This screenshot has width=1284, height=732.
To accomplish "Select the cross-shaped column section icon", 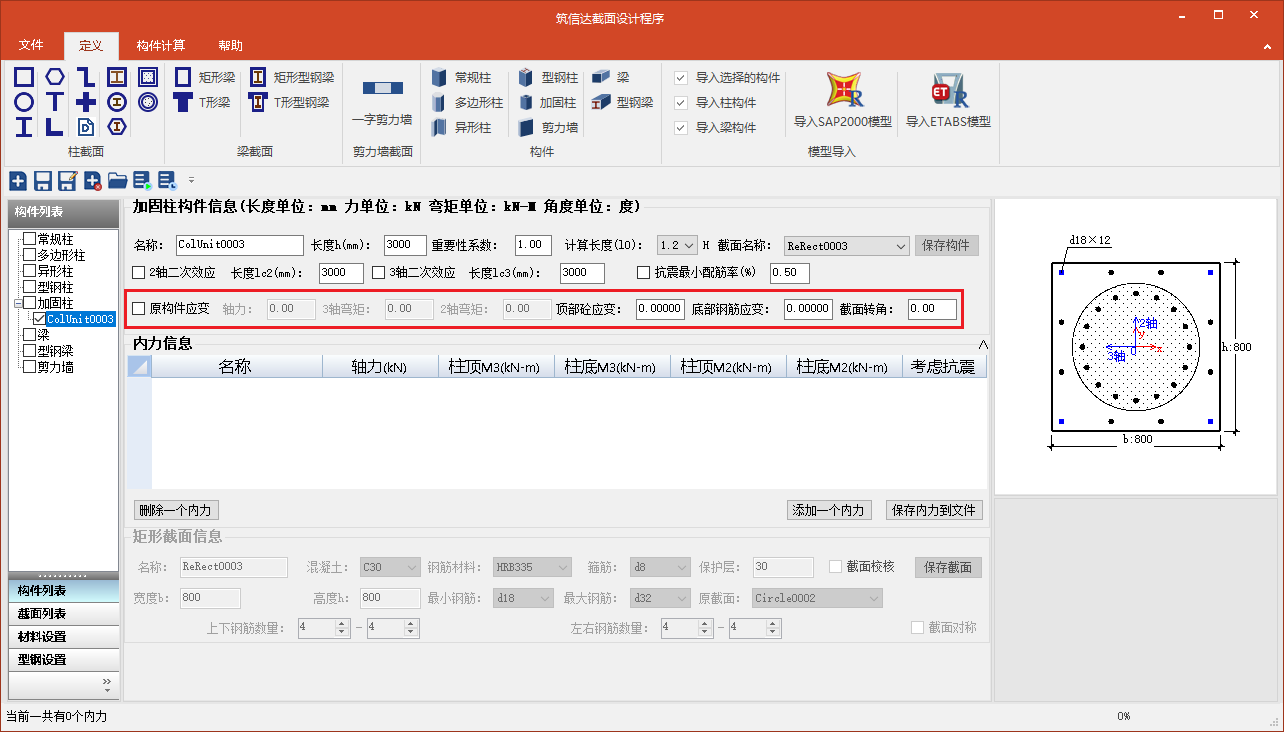I will pos(86,102).
